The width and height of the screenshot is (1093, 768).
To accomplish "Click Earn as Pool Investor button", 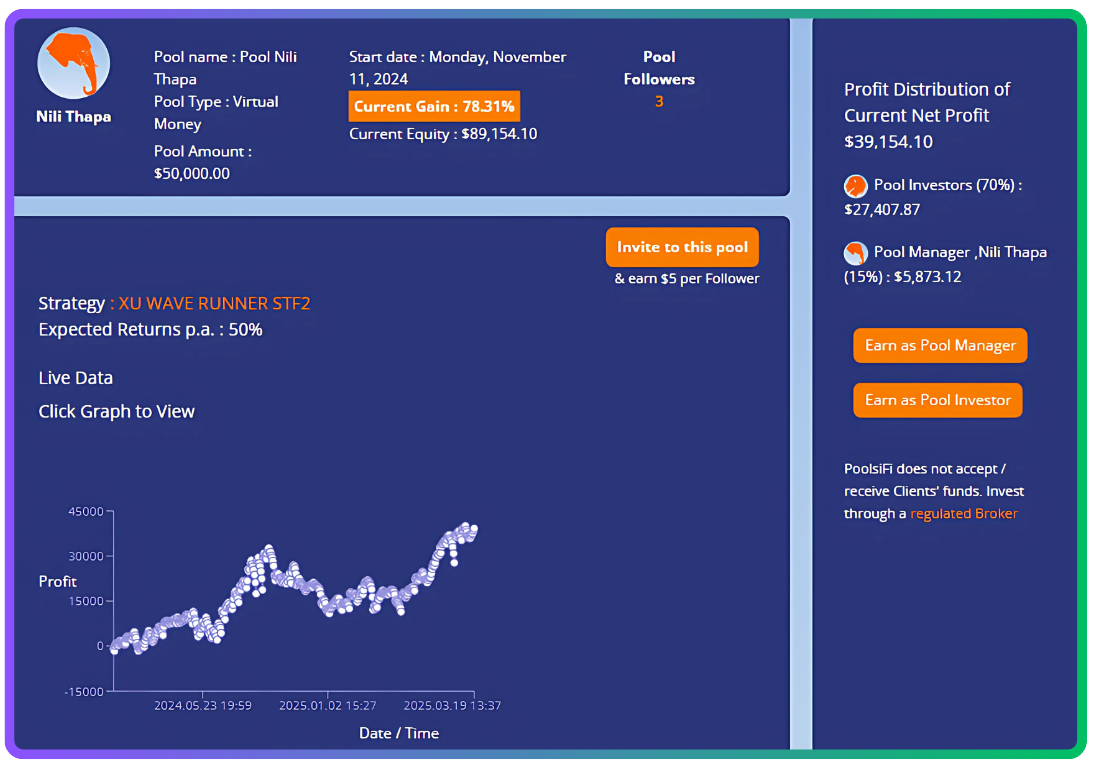I will pos(938,400).
